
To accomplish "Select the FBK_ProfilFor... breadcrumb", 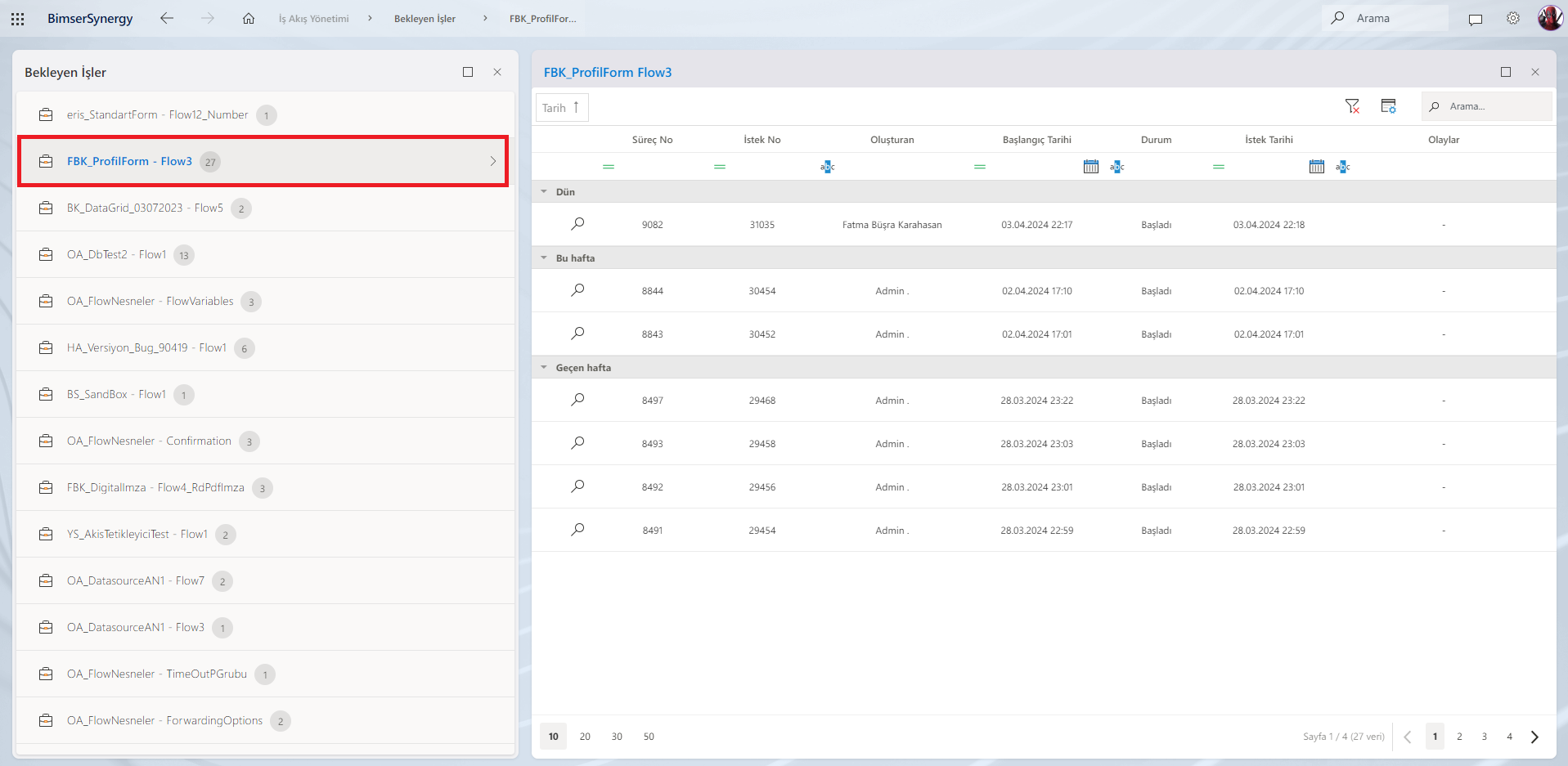I will [x=542, y=19].
